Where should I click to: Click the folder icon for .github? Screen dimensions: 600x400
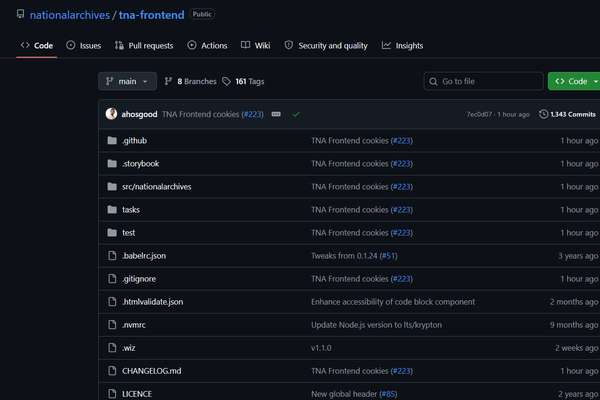(x=112, y=140)
